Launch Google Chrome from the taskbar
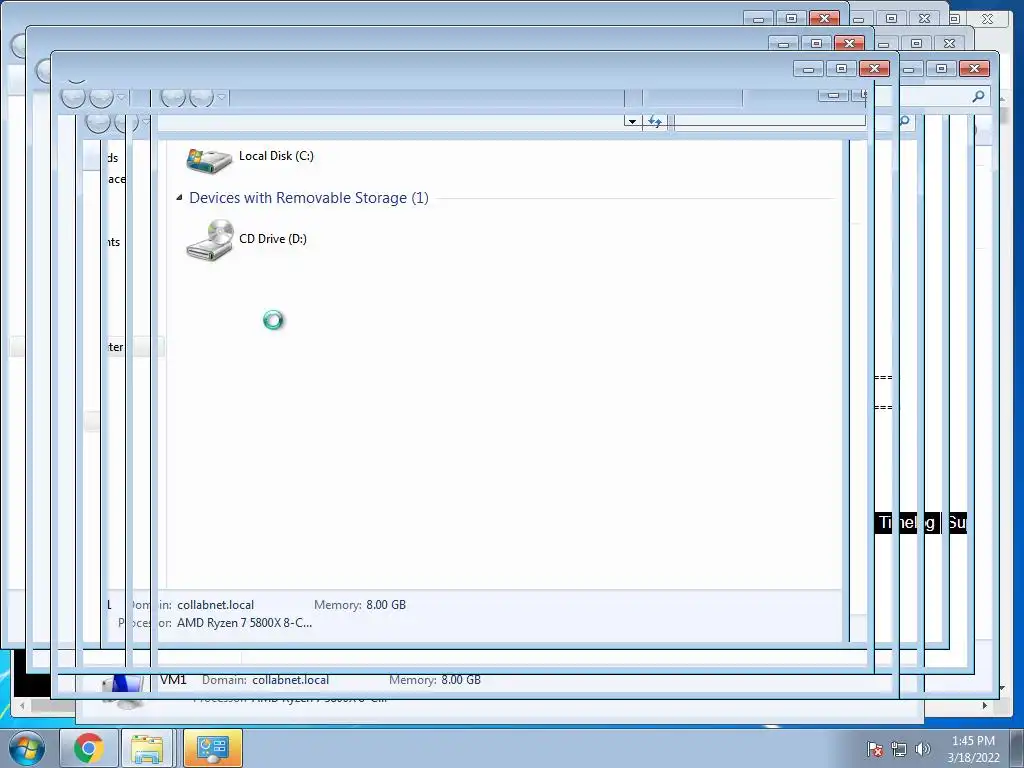Viewport: 1024px width, 768px height. coord(88,747)
